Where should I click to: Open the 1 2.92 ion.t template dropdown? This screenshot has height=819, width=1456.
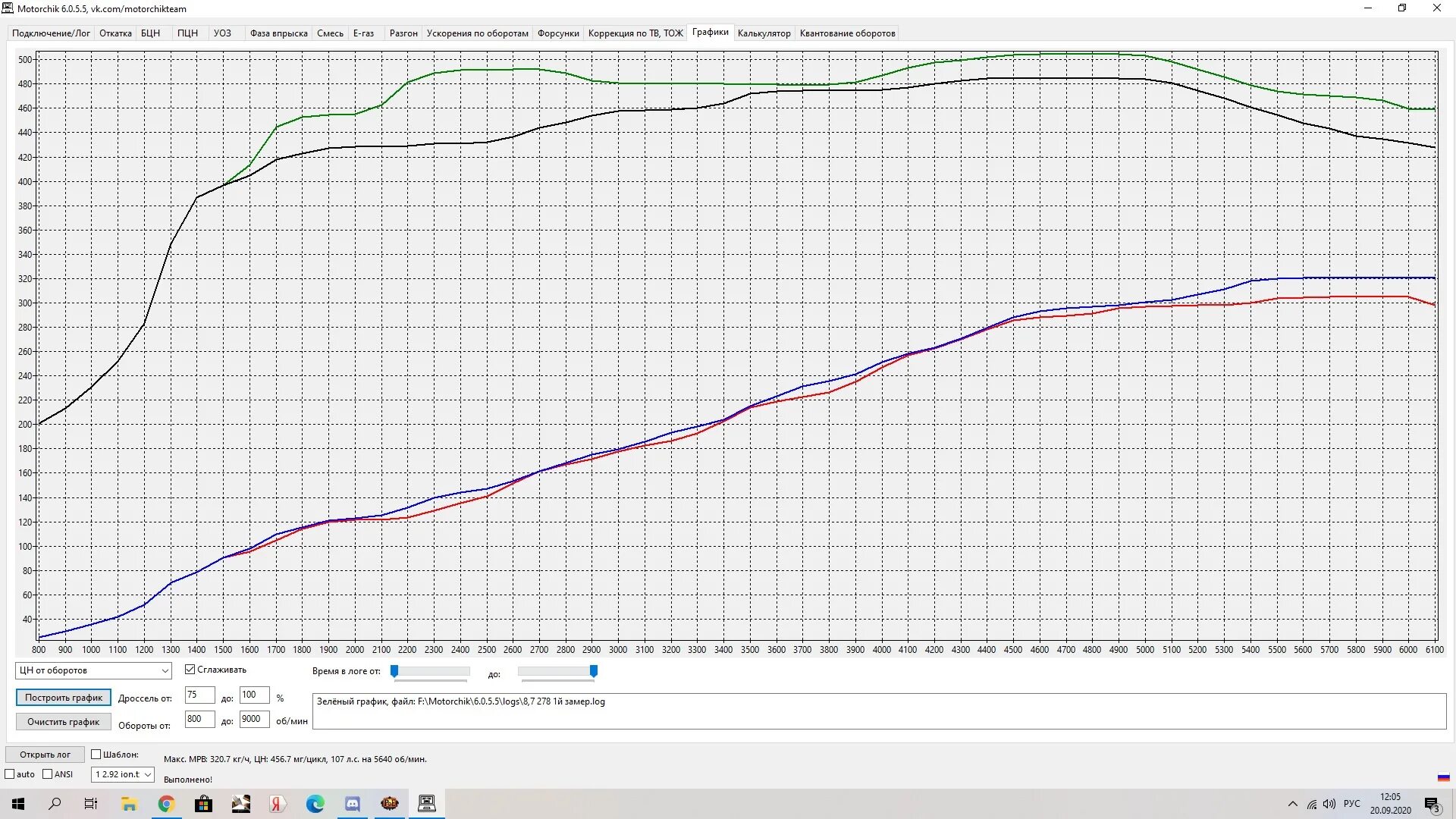point(123,774)
